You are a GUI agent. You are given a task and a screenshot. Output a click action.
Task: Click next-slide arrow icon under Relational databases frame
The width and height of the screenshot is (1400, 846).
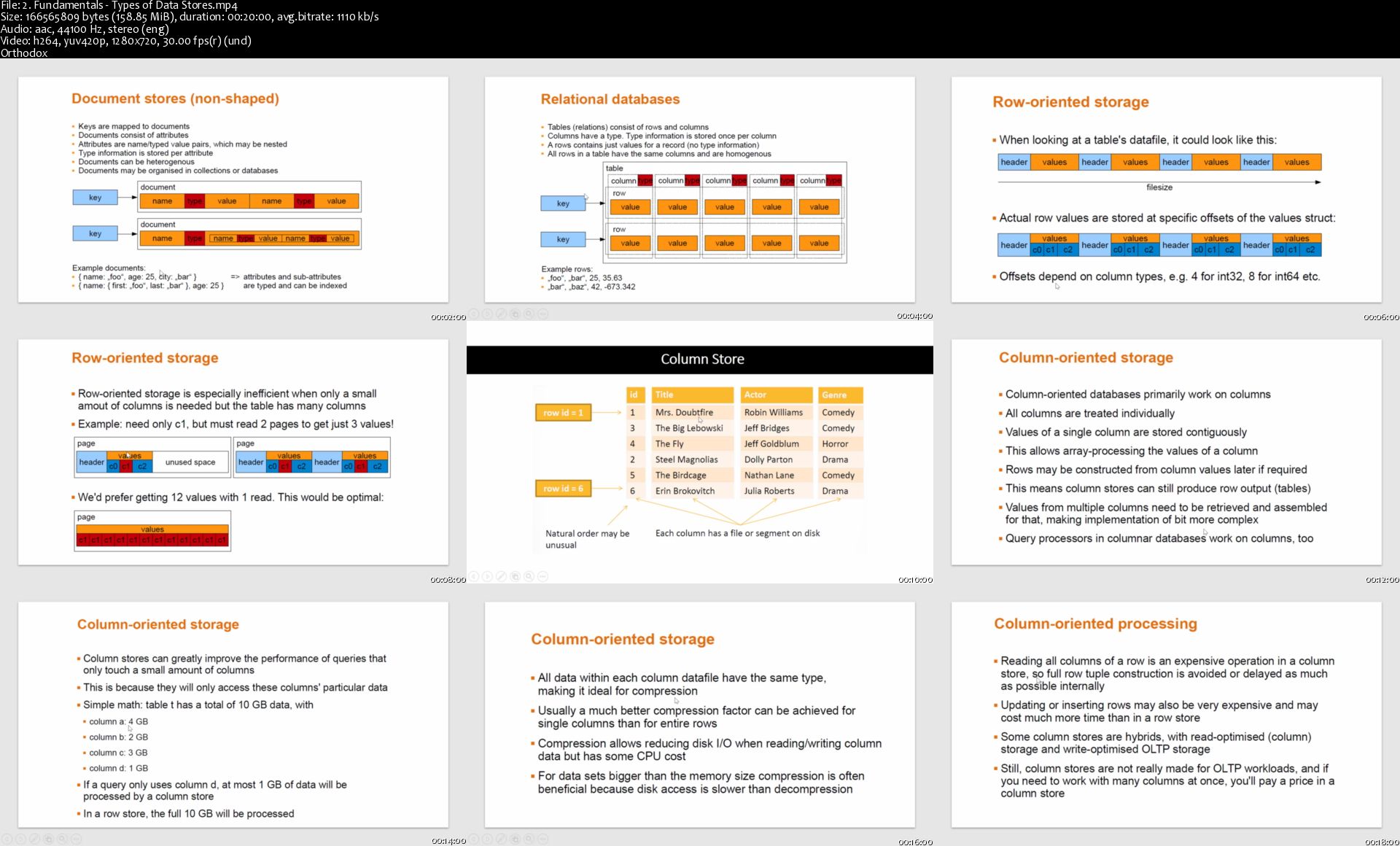click(487, 314)
